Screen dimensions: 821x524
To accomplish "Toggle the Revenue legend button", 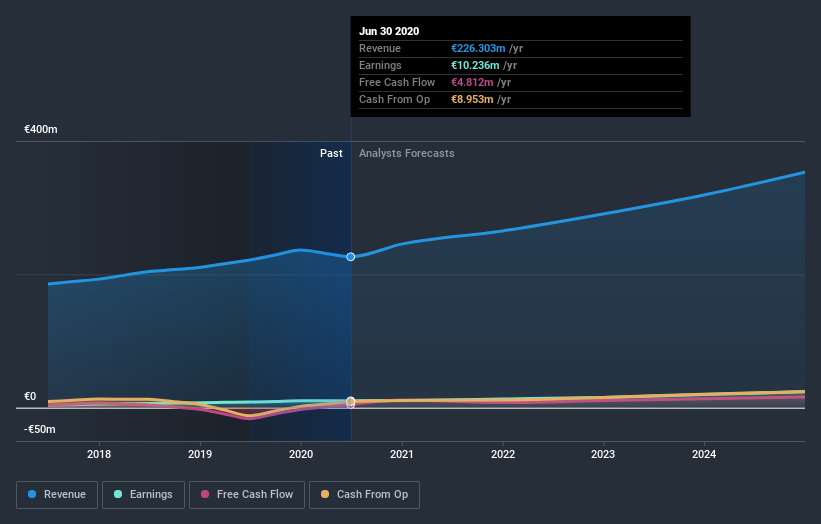I will point(57,495).
